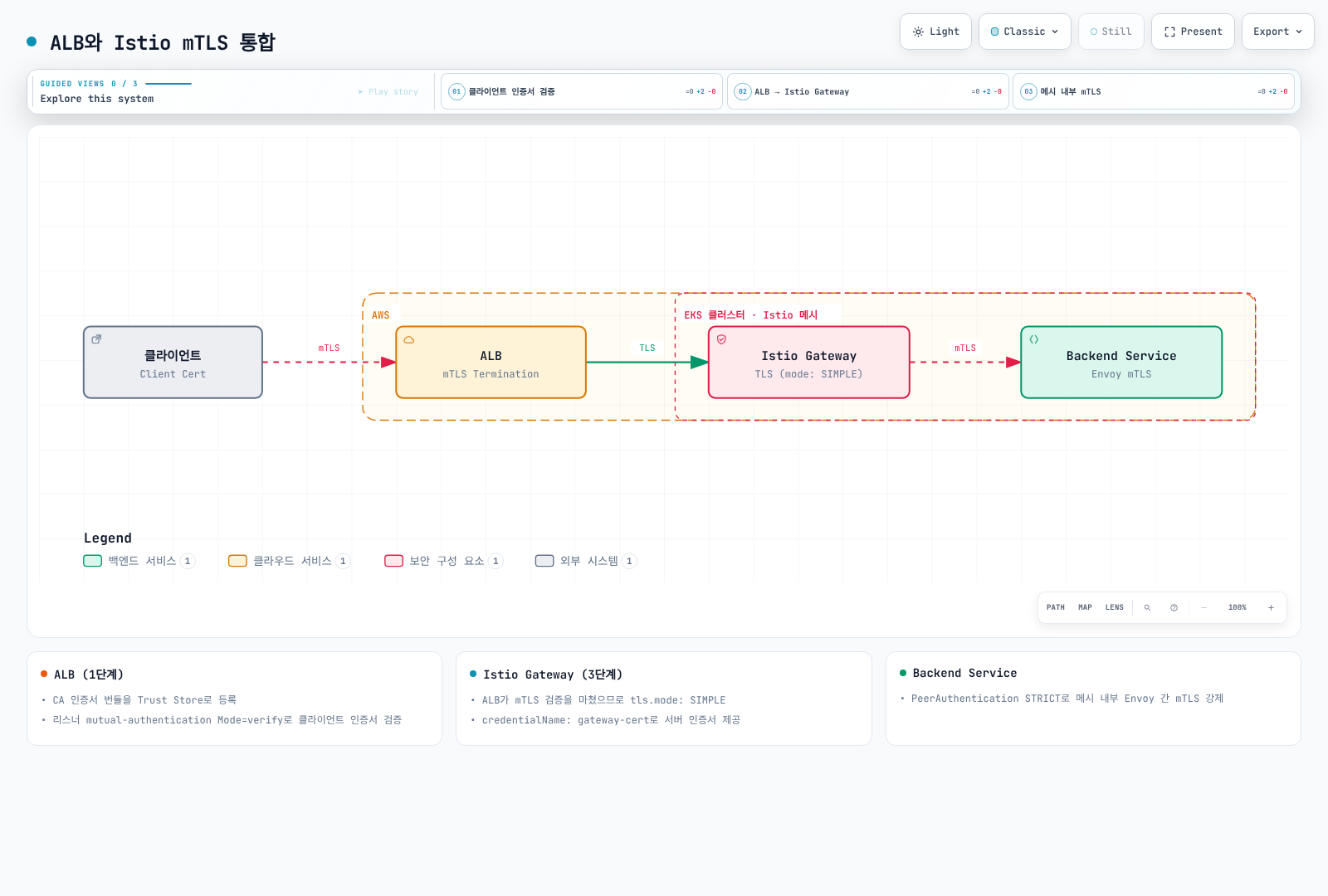This screenshot has width=1328, height=896.
Task: Select guided view 02 ALB → Istio Gateway
Action: tap(867, 91)
